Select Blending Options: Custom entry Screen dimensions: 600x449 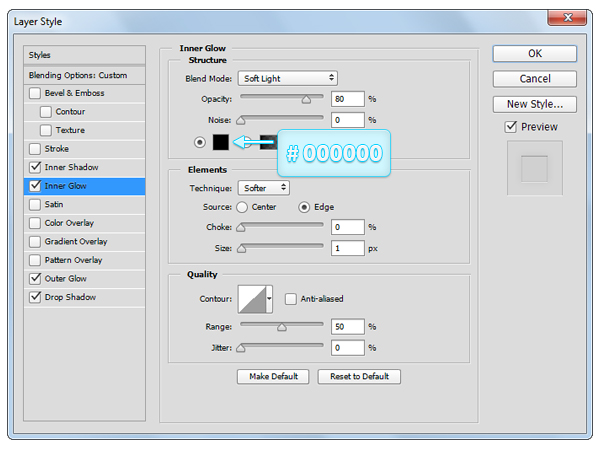coord(84,75)
